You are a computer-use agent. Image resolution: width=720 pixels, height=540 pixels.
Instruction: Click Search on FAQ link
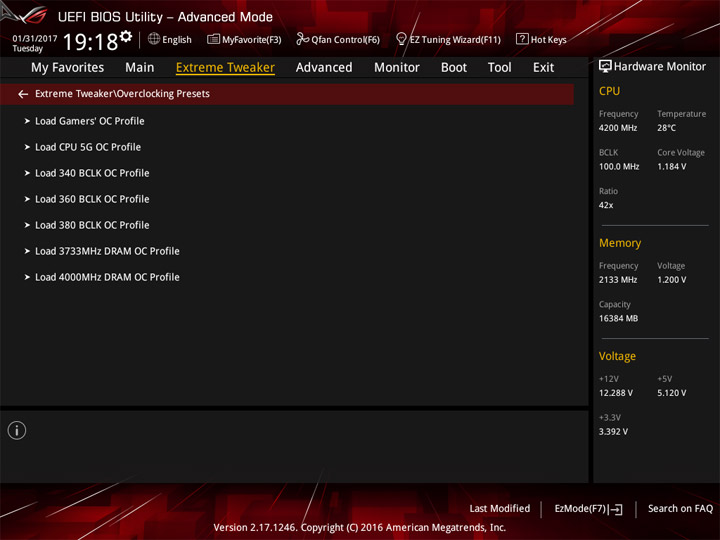681,509
